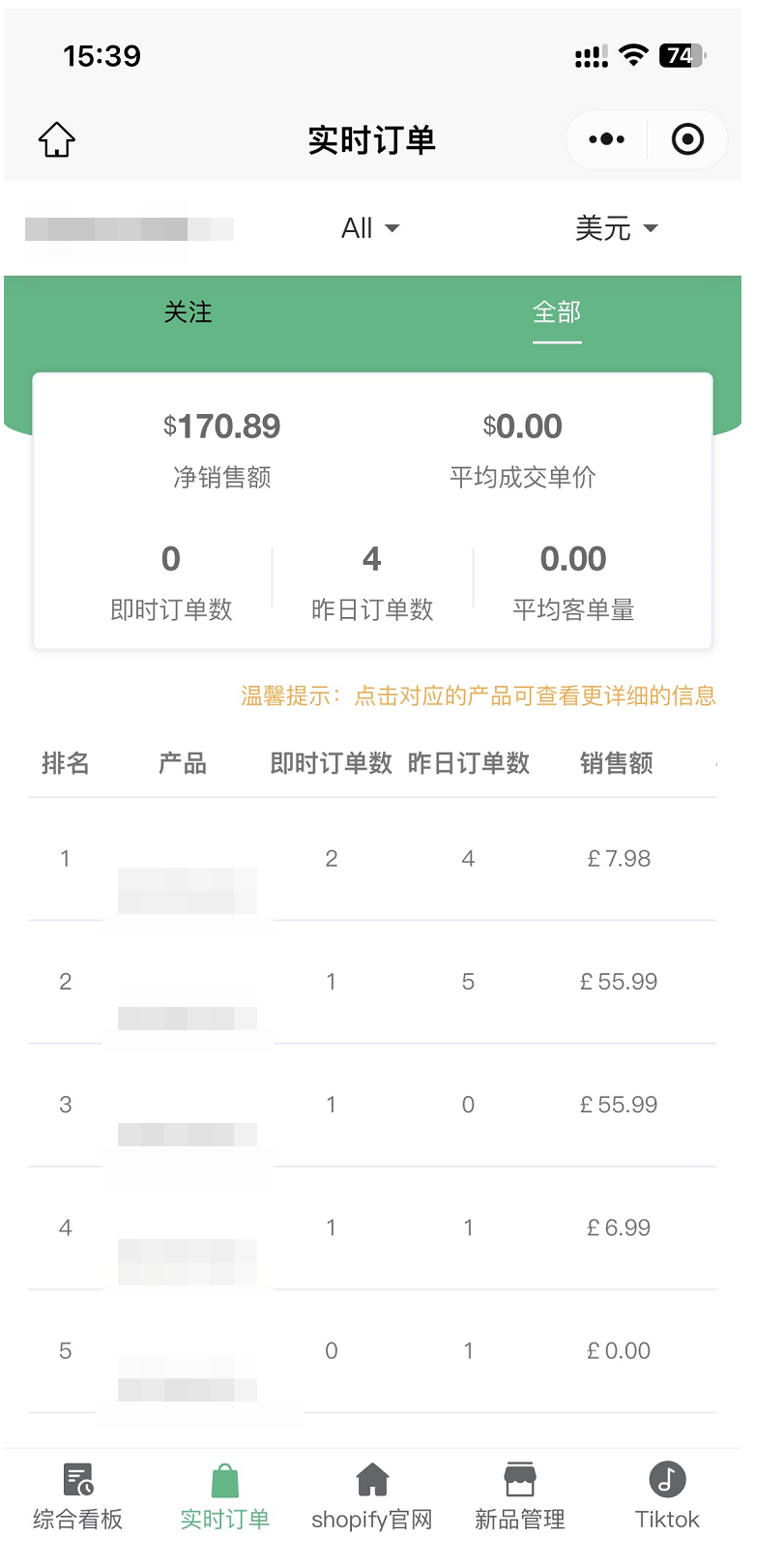The height and width of the screenshot is (1566, 784).
Task: Switch to the 全部 tab
Action: (557, 312)
